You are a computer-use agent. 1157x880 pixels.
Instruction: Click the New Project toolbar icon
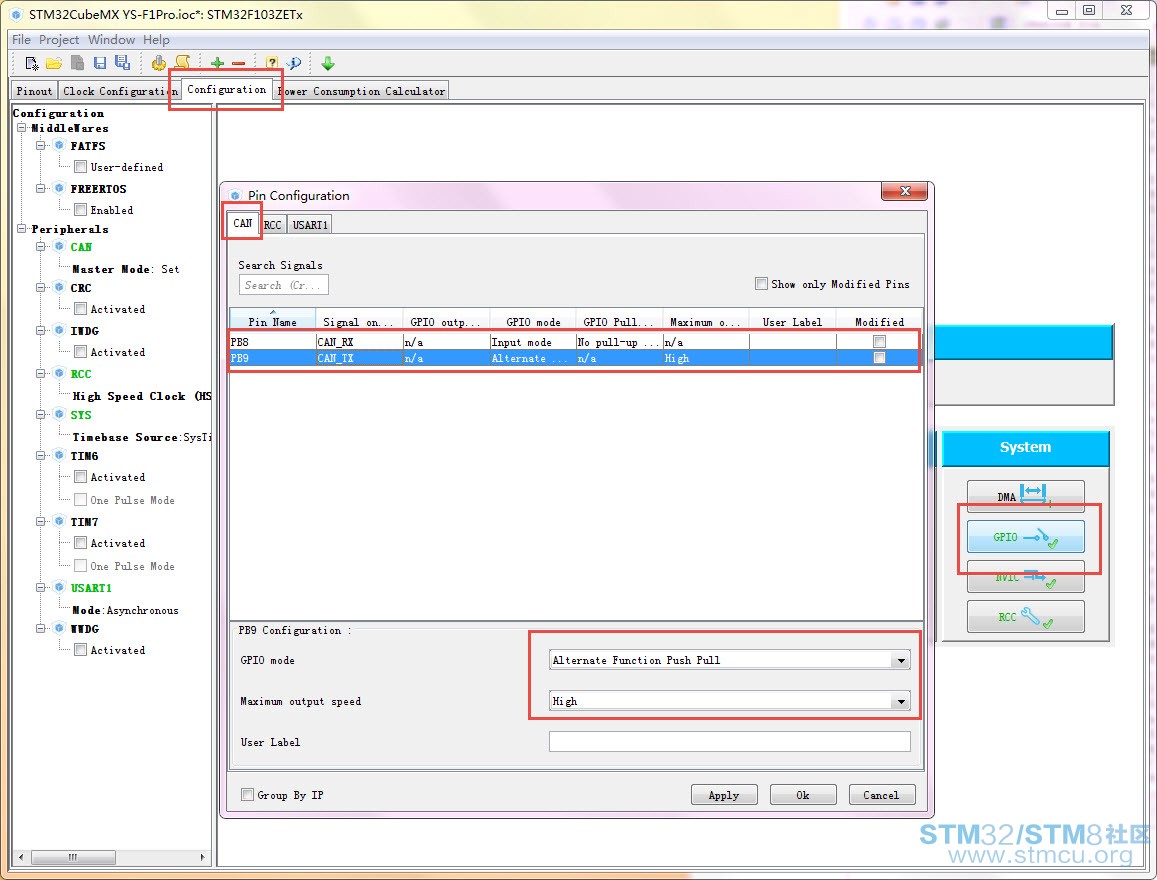click(x=32, y=63)
